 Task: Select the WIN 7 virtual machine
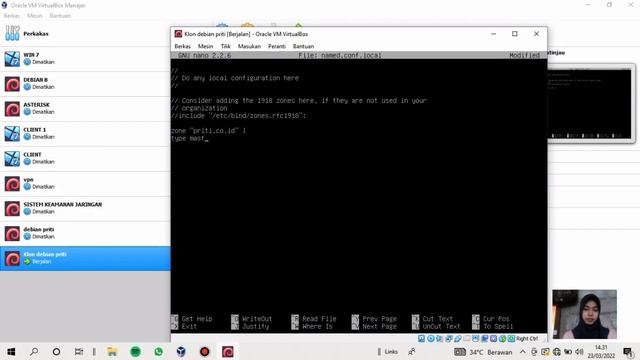pos(85,58)
